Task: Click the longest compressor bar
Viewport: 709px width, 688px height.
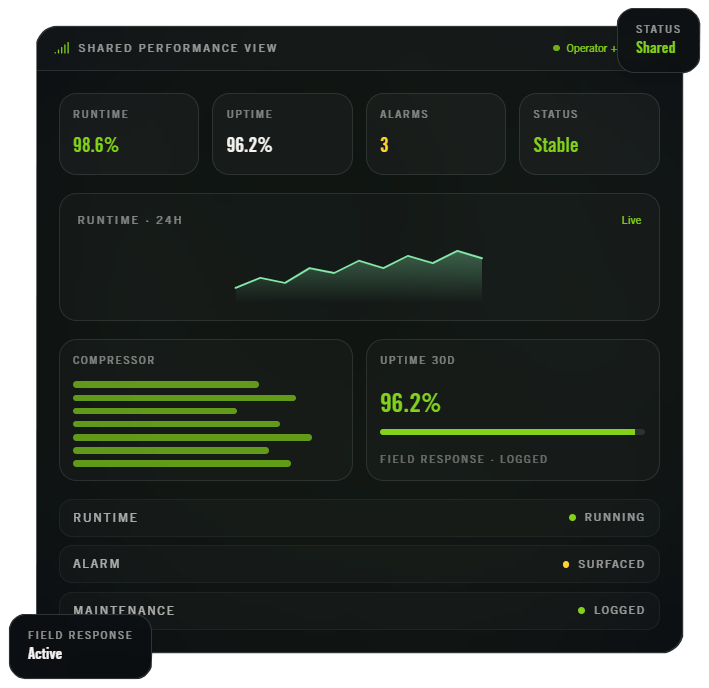Action: 192,437
